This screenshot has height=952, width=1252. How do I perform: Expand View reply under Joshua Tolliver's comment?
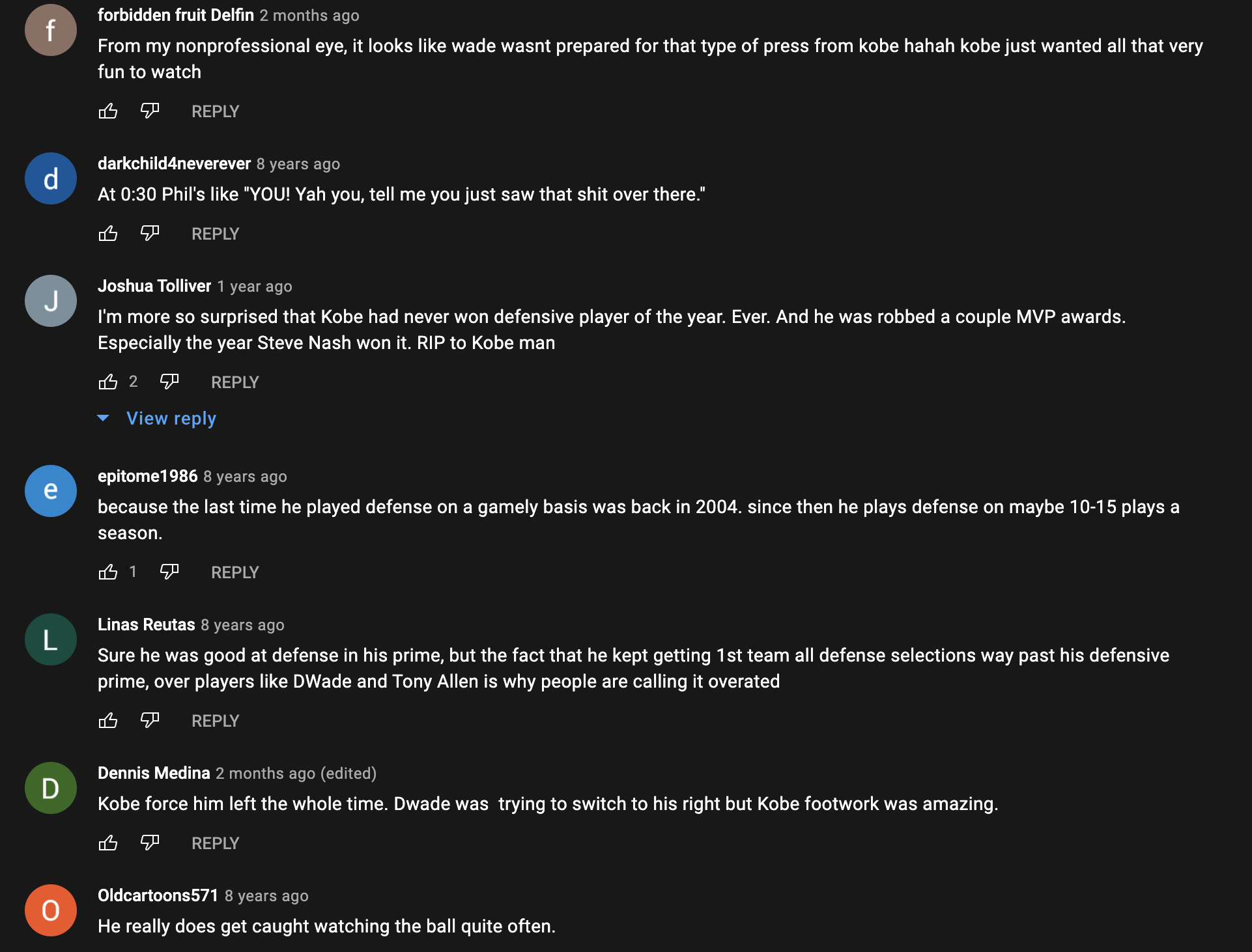click(171, 419)
